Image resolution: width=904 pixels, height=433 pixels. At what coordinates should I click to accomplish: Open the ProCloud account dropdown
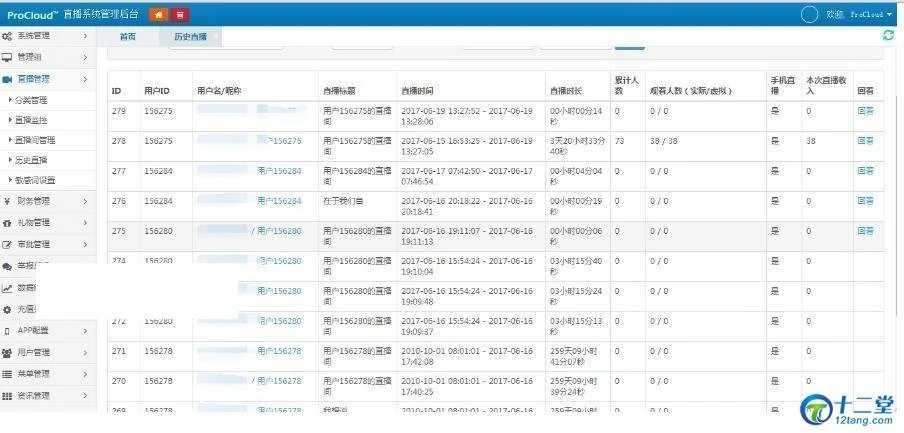(x=870, y=15)
